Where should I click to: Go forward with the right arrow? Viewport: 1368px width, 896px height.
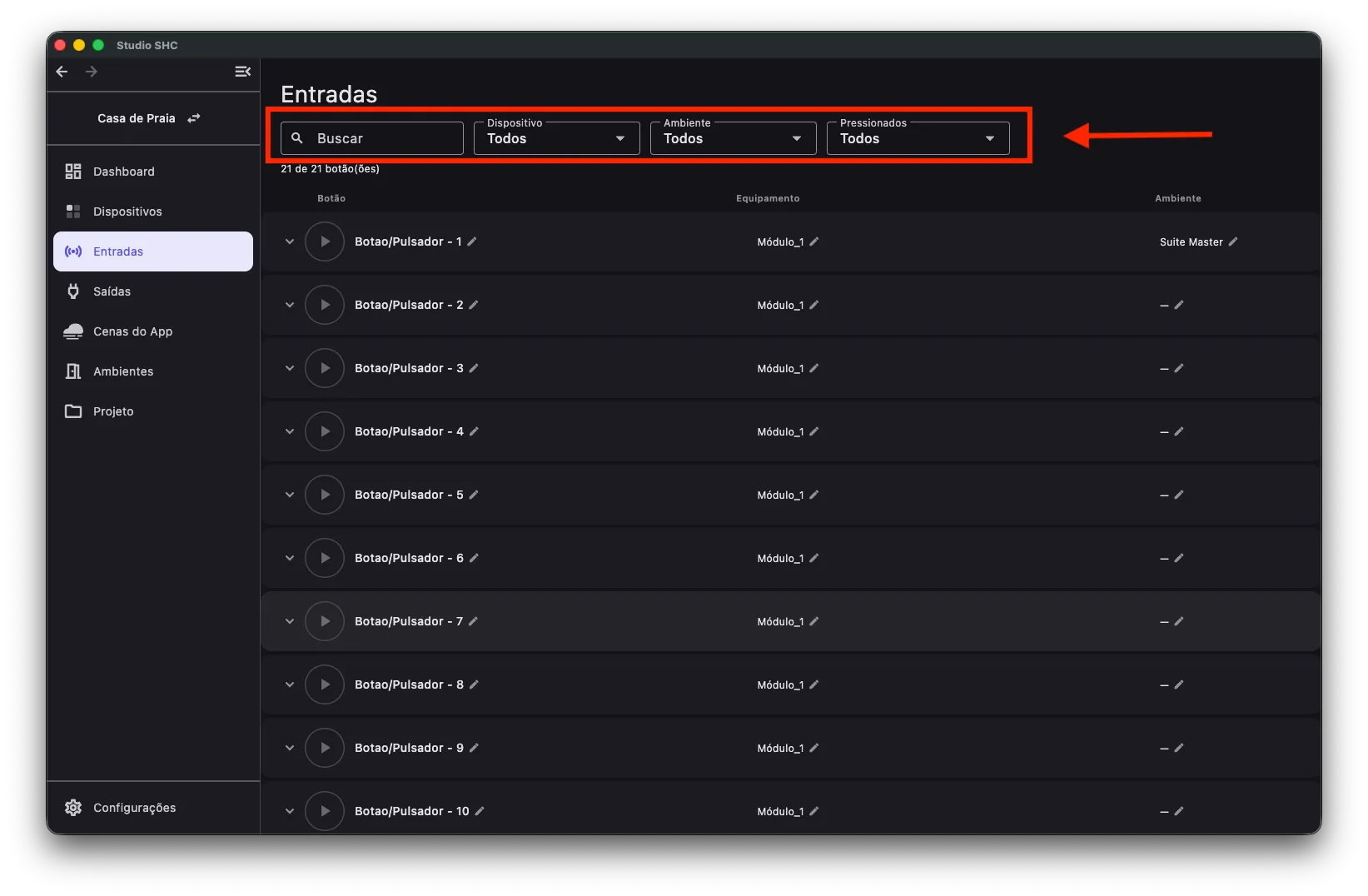click(x=92, y=72)
